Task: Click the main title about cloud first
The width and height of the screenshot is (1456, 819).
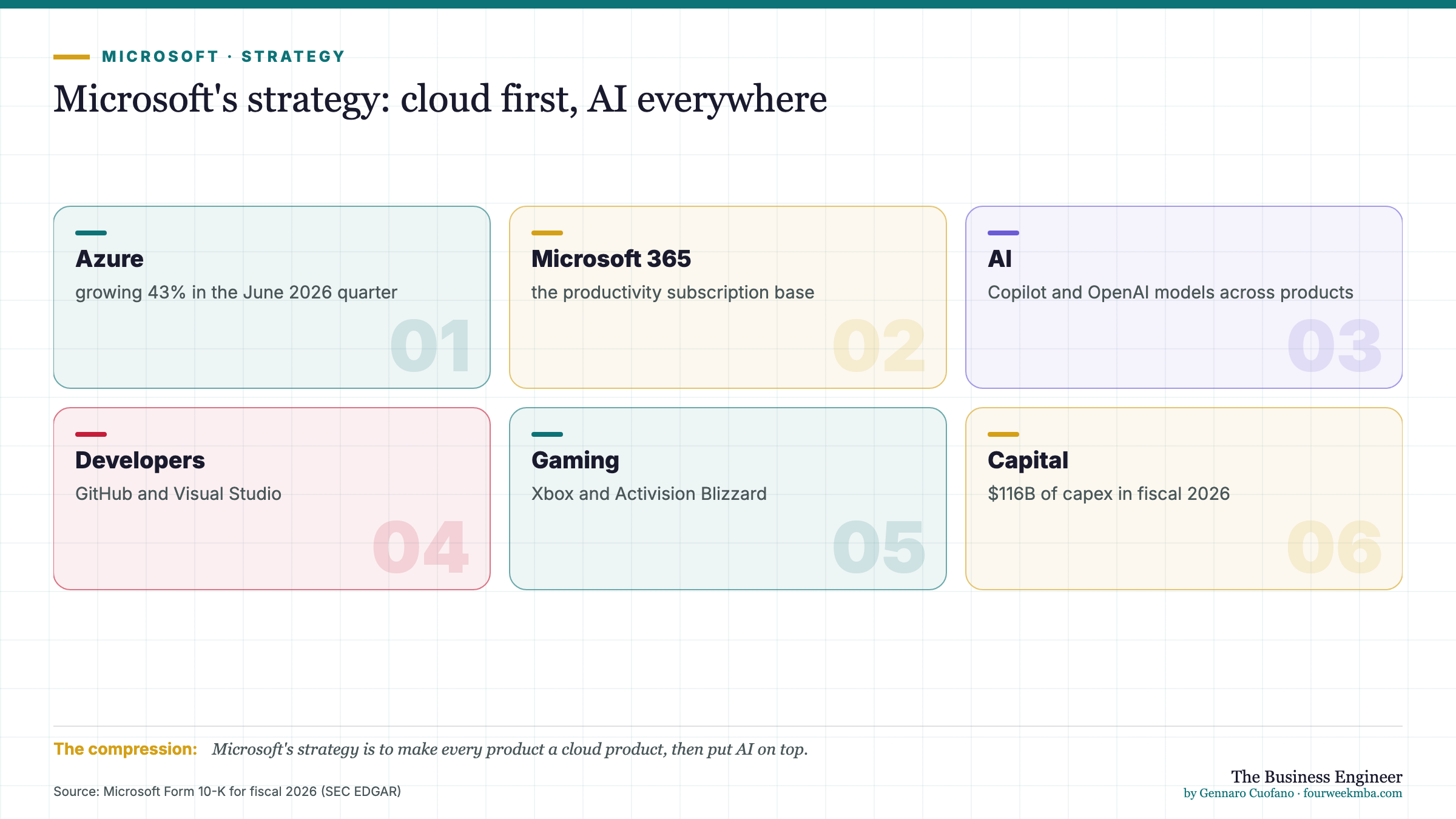Action: point(440,99)
